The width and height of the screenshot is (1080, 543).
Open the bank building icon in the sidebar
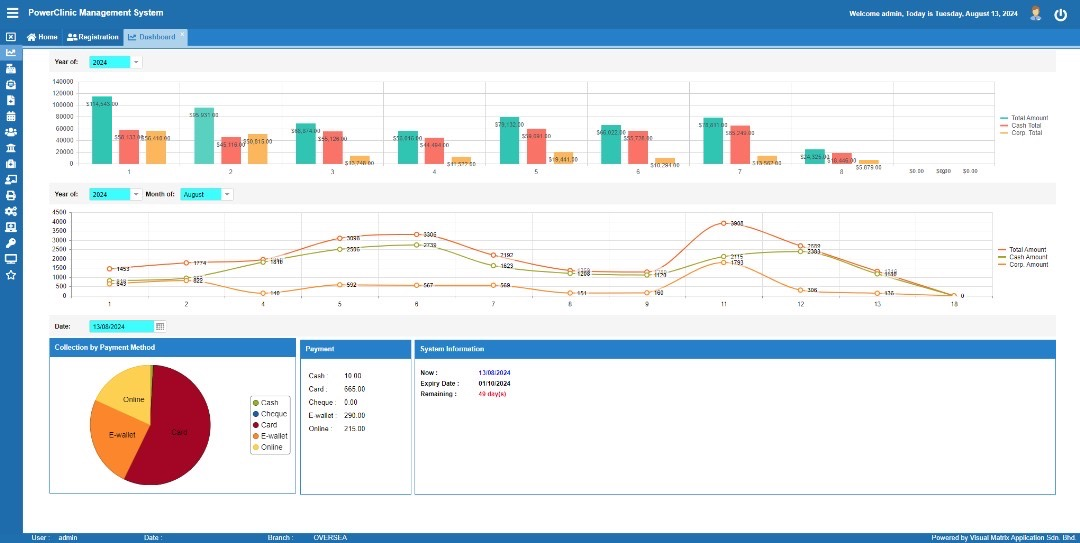click(11, 147)
